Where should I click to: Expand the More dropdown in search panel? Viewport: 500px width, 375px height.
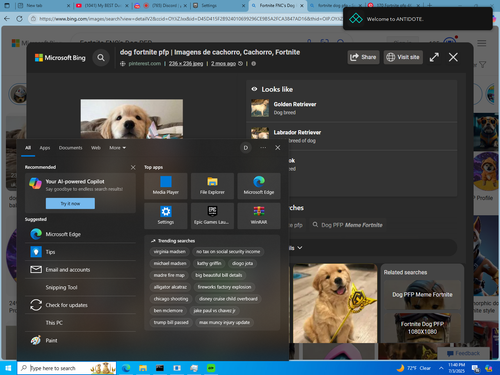117,148
